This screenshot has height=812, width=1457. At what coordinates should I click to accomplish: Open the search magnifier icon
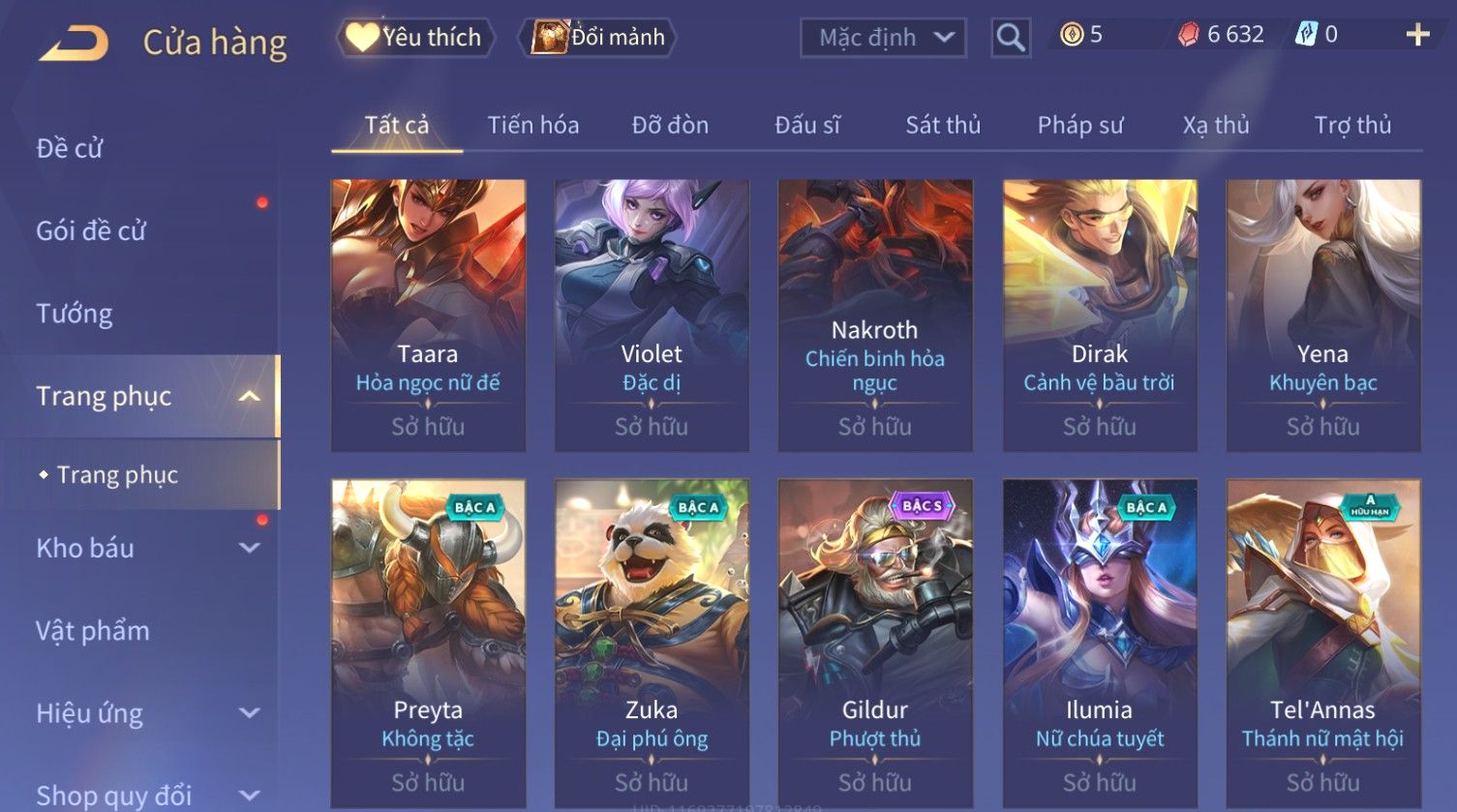1011,38
